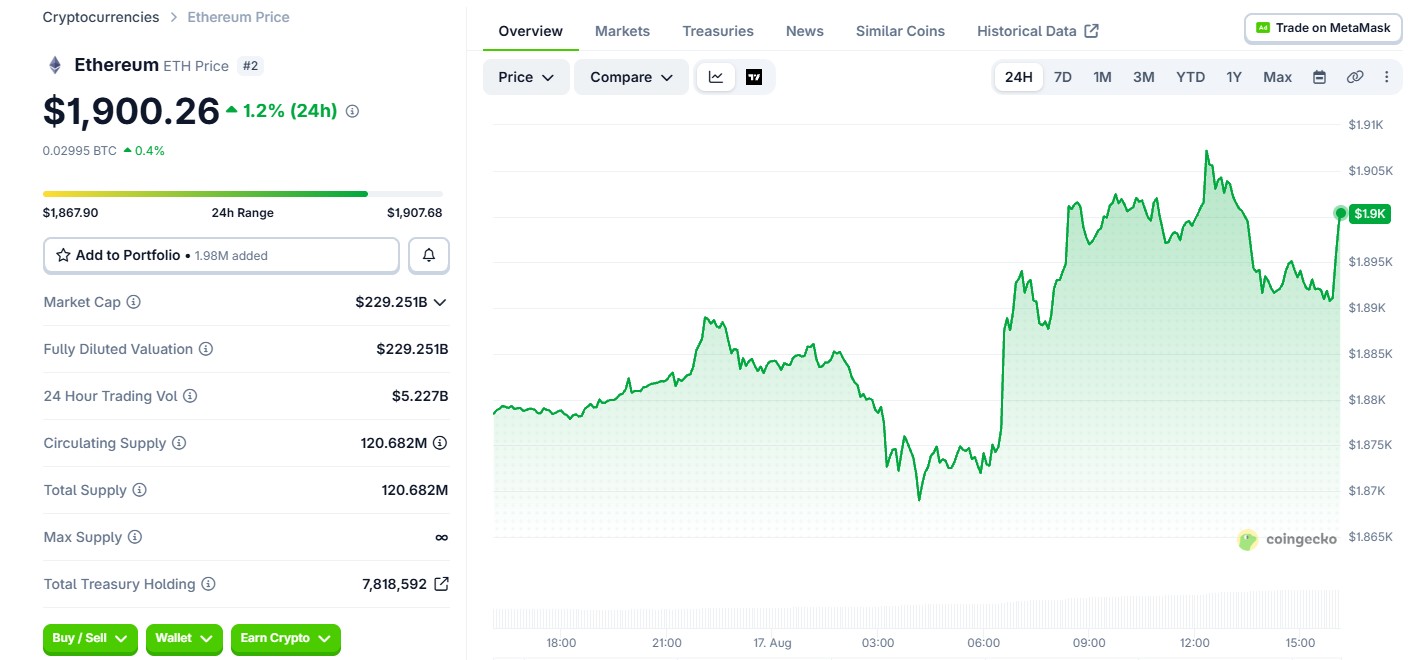Switch to Overview tab
The width and height of the screenshot is (1408, 660).
point(530,31)
